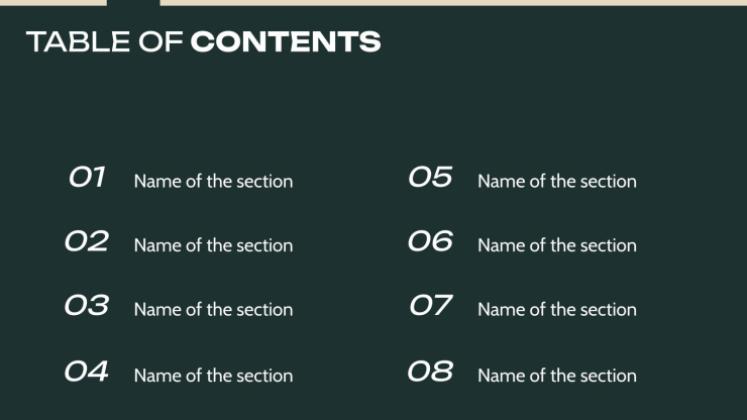The image size is (747, 420).
Task: Click the section name next to 02
Action: point(213,246)
